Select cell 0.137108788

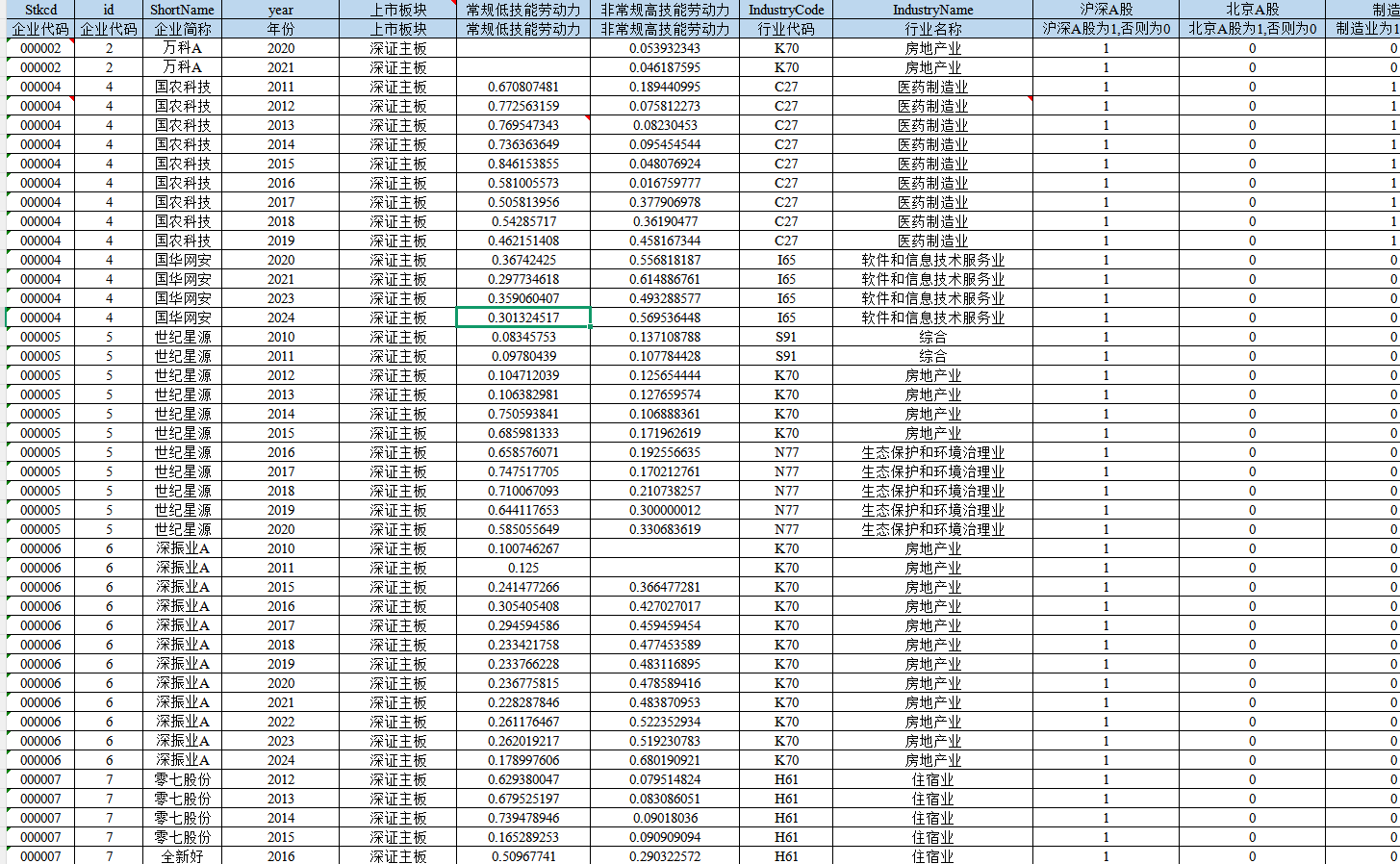665,337
